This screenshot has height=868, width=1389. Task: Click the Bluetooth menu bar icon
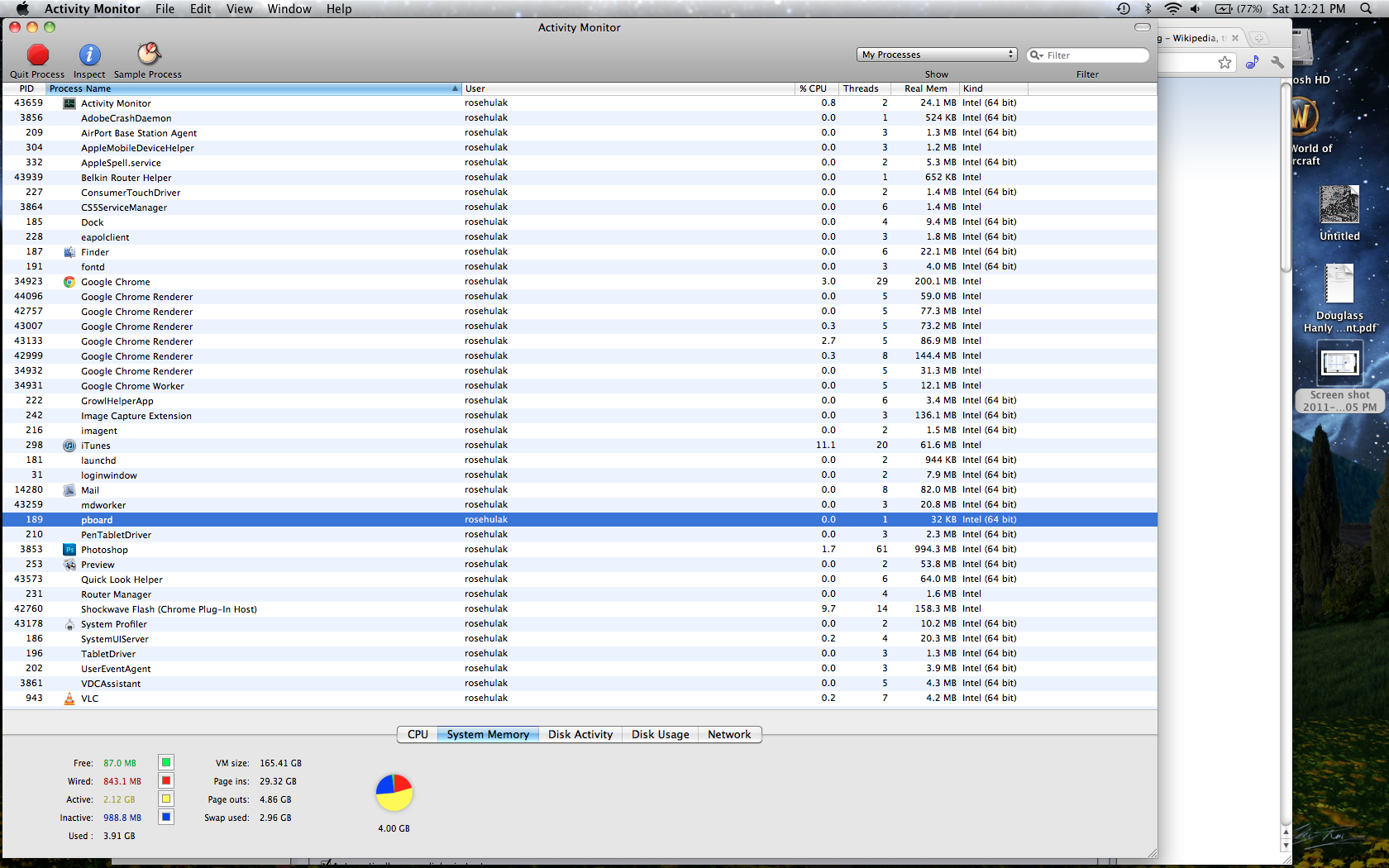[1148, 8]
